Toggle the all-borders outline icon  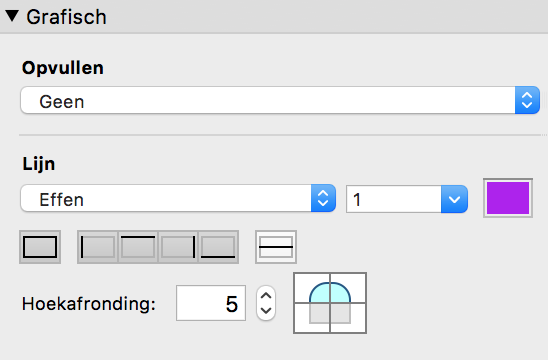(x=40, y=247)
